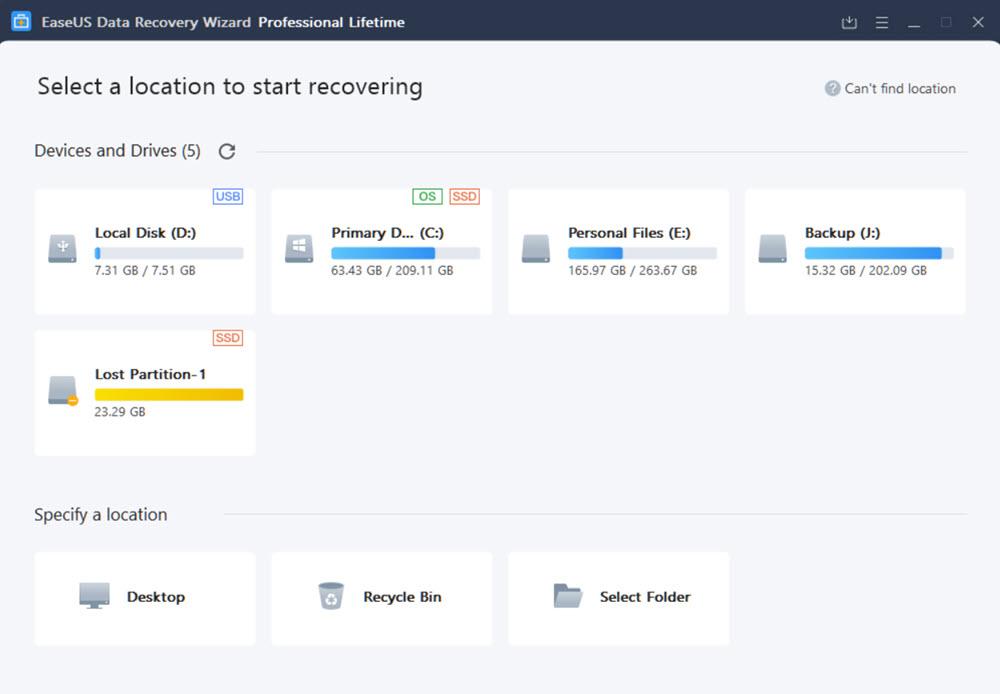
Task: Select the Primary D... (C:) drive name
Action: coord(388,233)
